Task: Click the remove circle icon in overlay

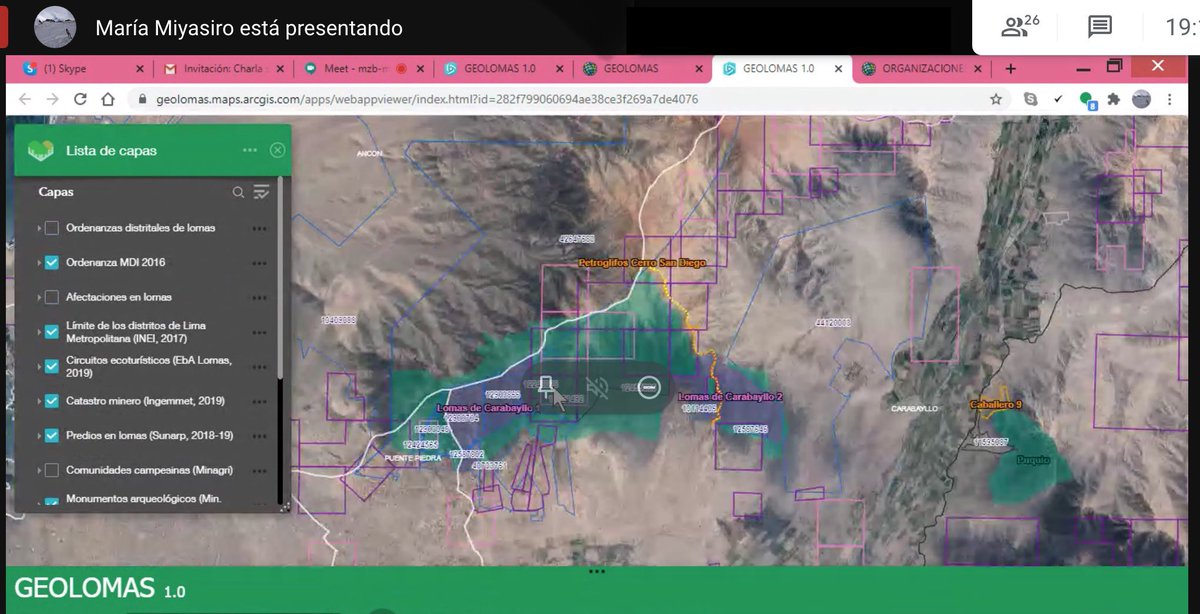Action: pyautogui.click(x=649, y=388)
